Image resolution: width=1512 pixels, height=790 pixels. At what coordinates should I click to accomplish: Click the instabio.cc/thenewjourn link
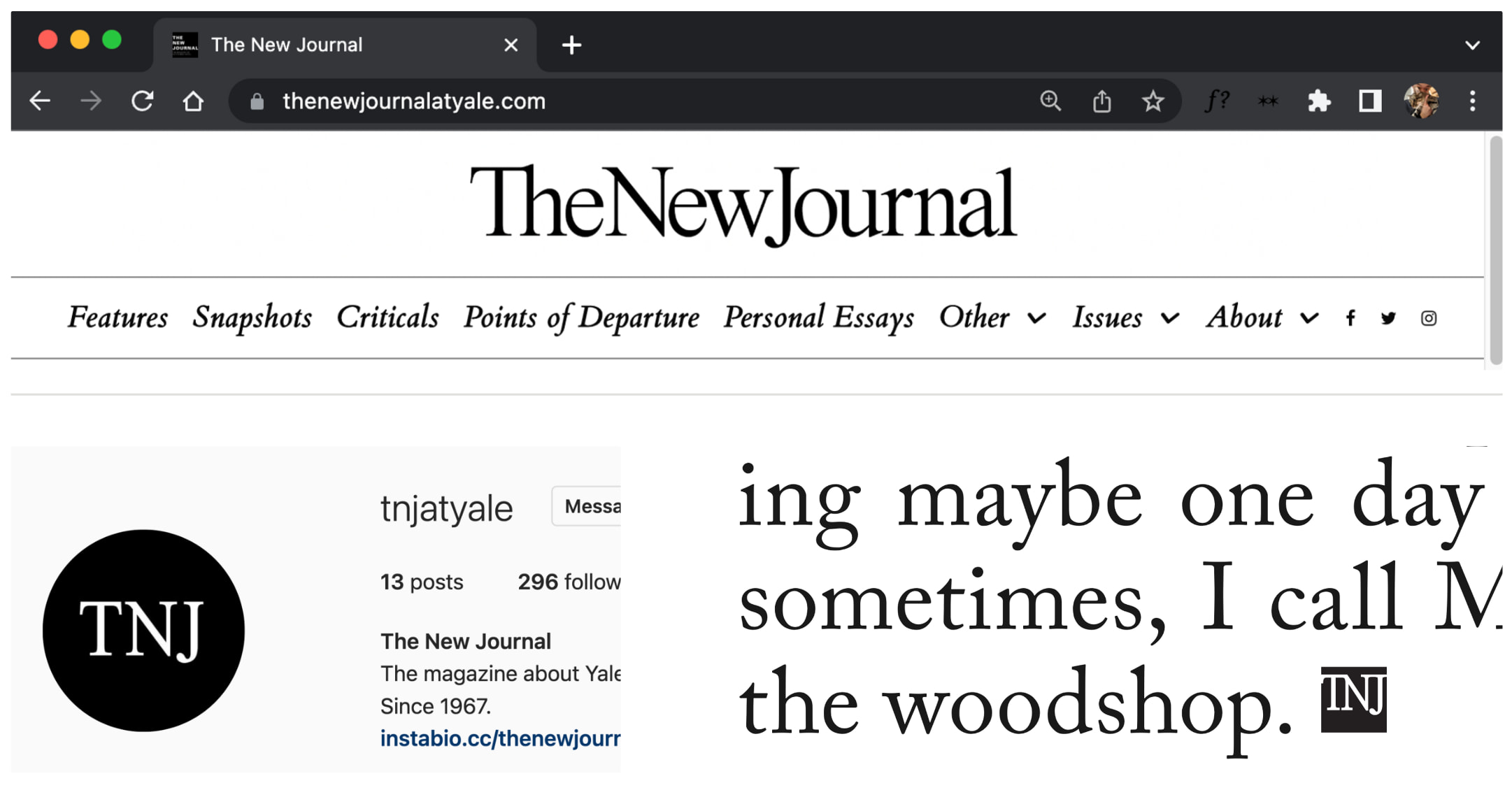(500, 738)
